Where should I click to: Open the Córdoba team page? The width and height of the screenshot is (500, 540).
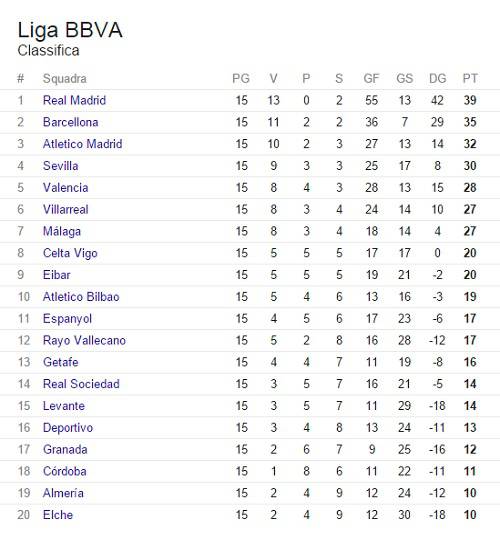click(65, 471)
